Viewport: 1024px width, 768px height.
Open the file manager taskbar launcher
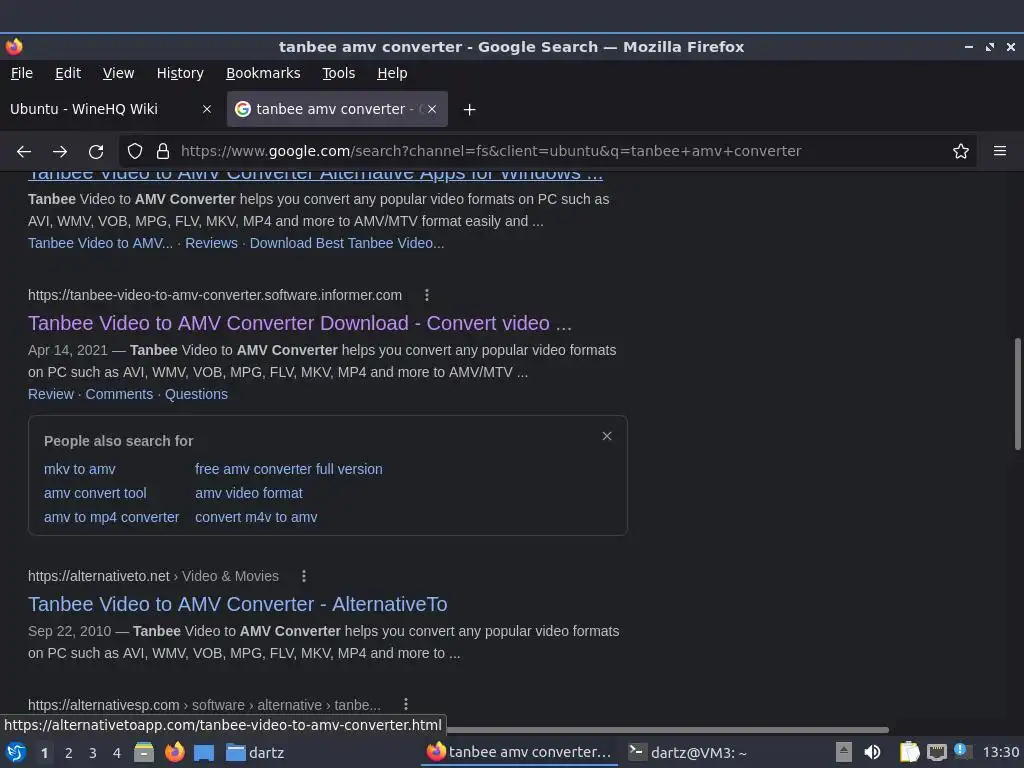pyautogui.click(x=144, y=752)
